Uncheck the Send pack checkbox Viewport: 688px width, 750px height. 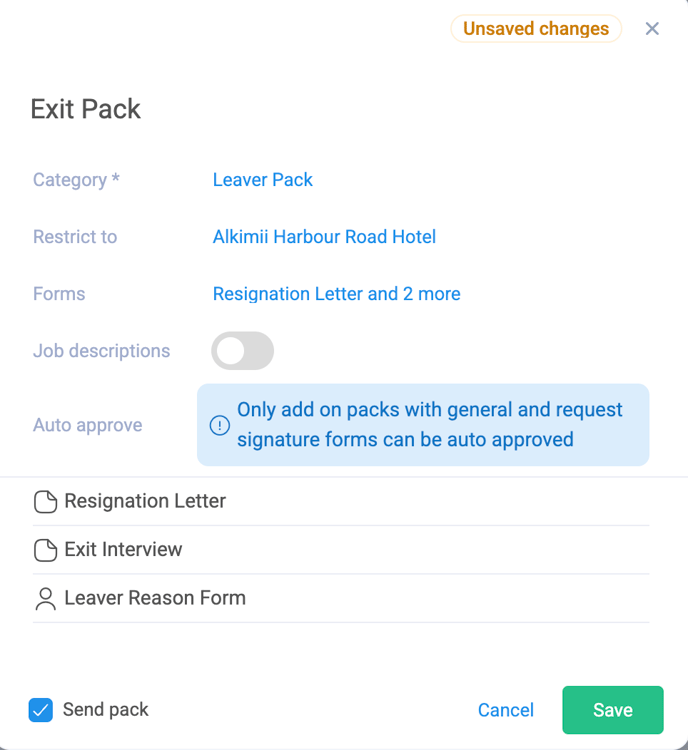pyautogui.click(x=41, y=710)
